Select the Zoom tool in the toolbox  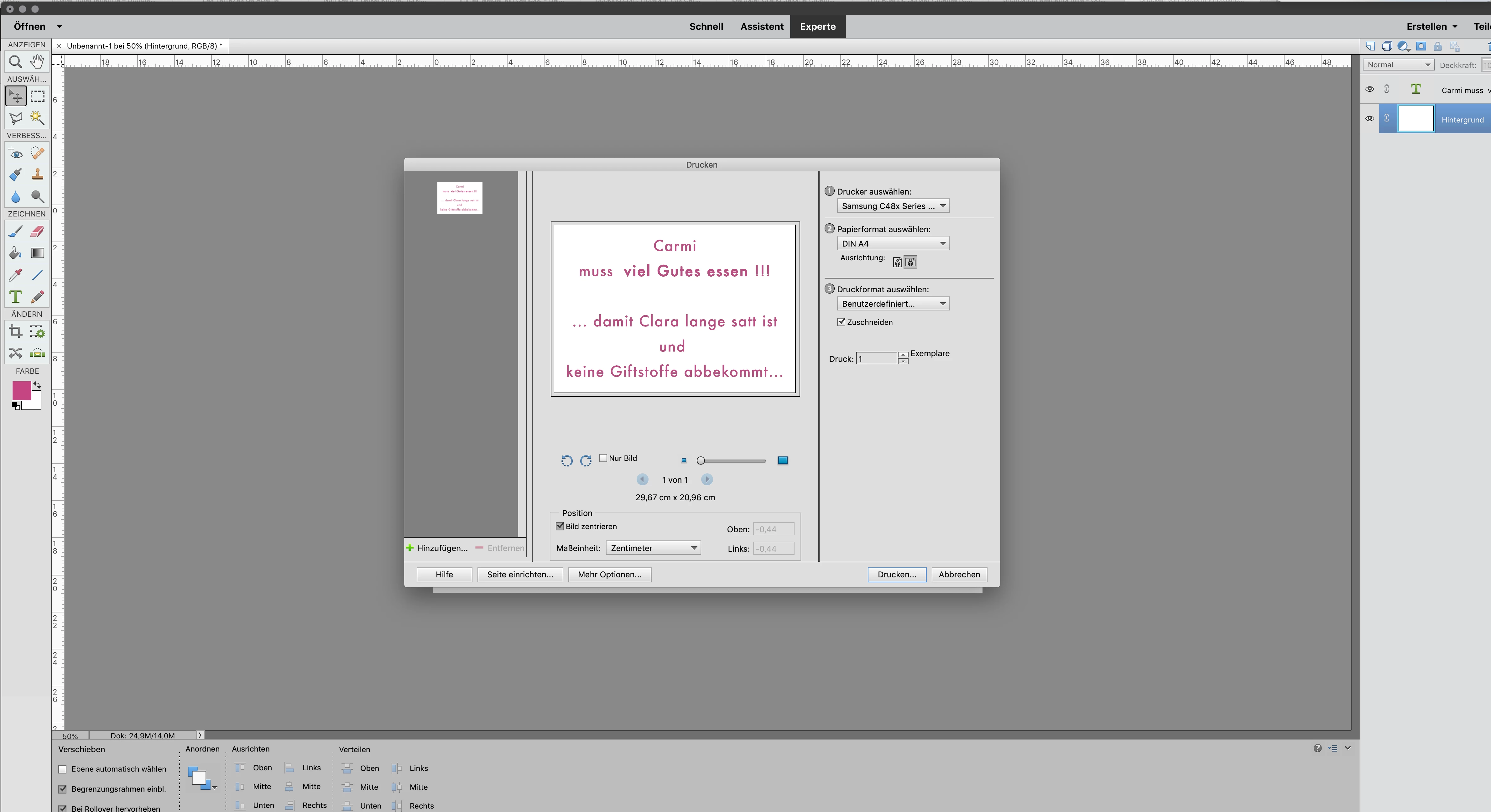[16, 61]
